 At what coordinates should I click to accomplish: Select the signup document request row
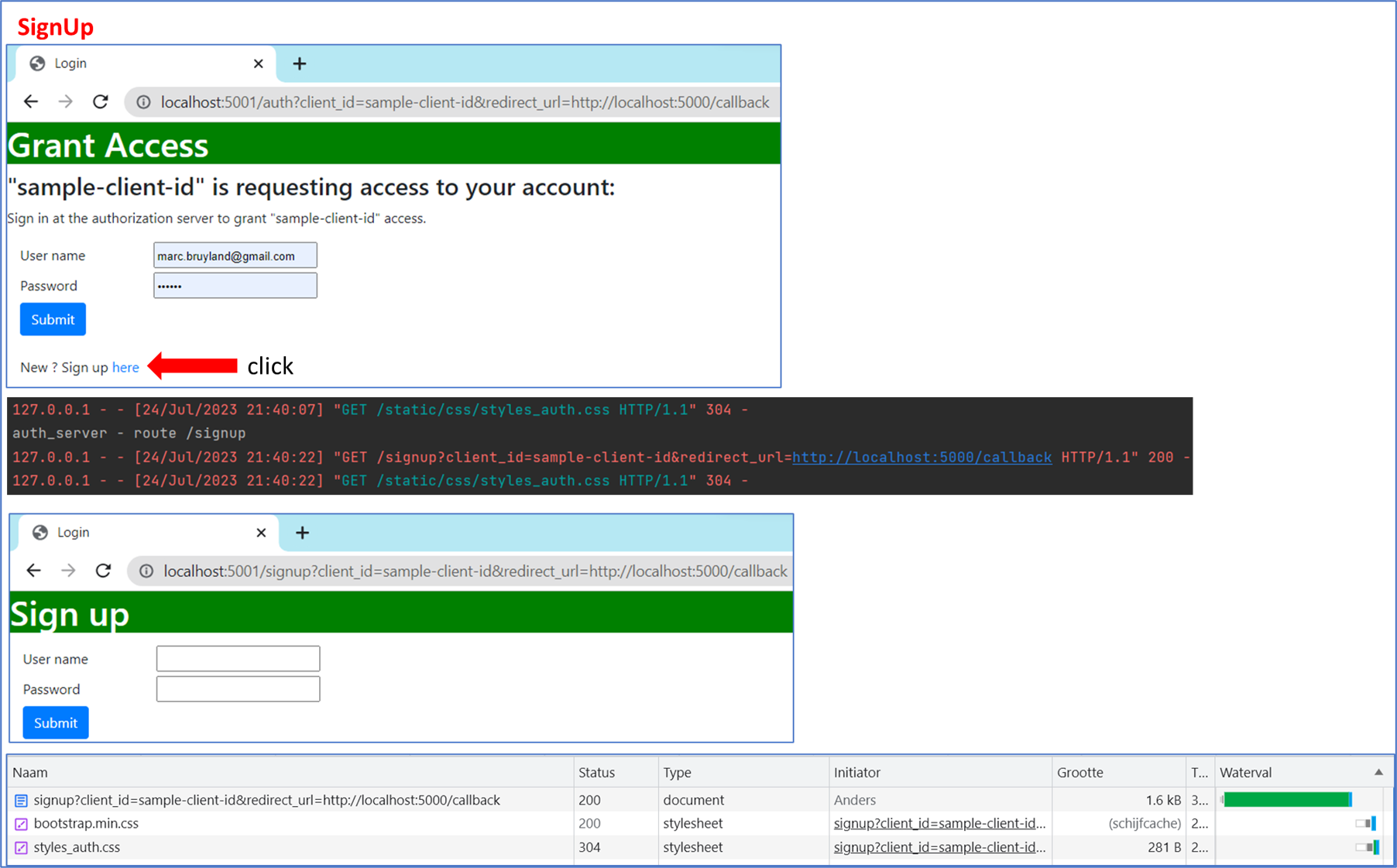pyautogui.click(x=700, y=800)
